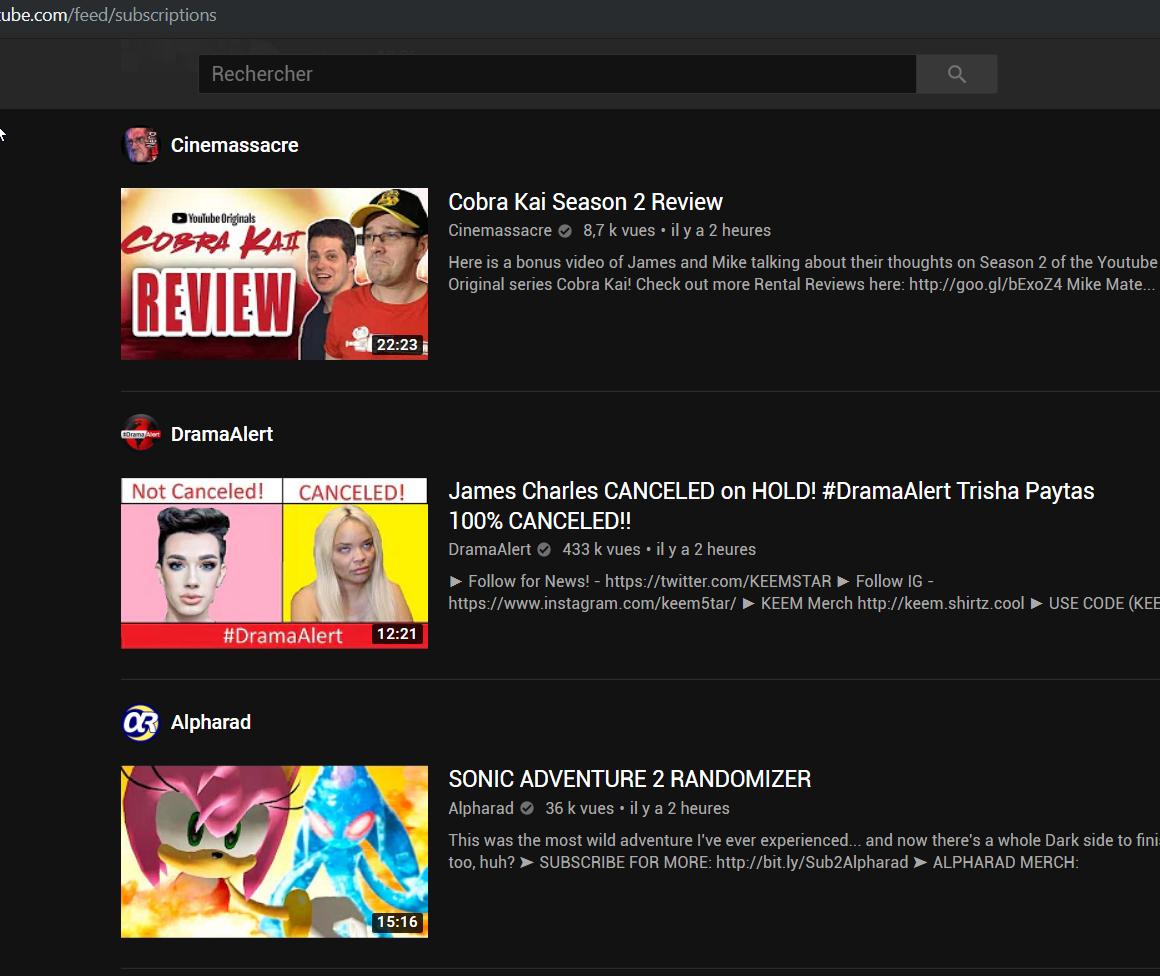Open 'SONIC ADVENTURE 2 RANDOMIZER' title
This screenshot has width=1160, height=976.
point(630,779)
